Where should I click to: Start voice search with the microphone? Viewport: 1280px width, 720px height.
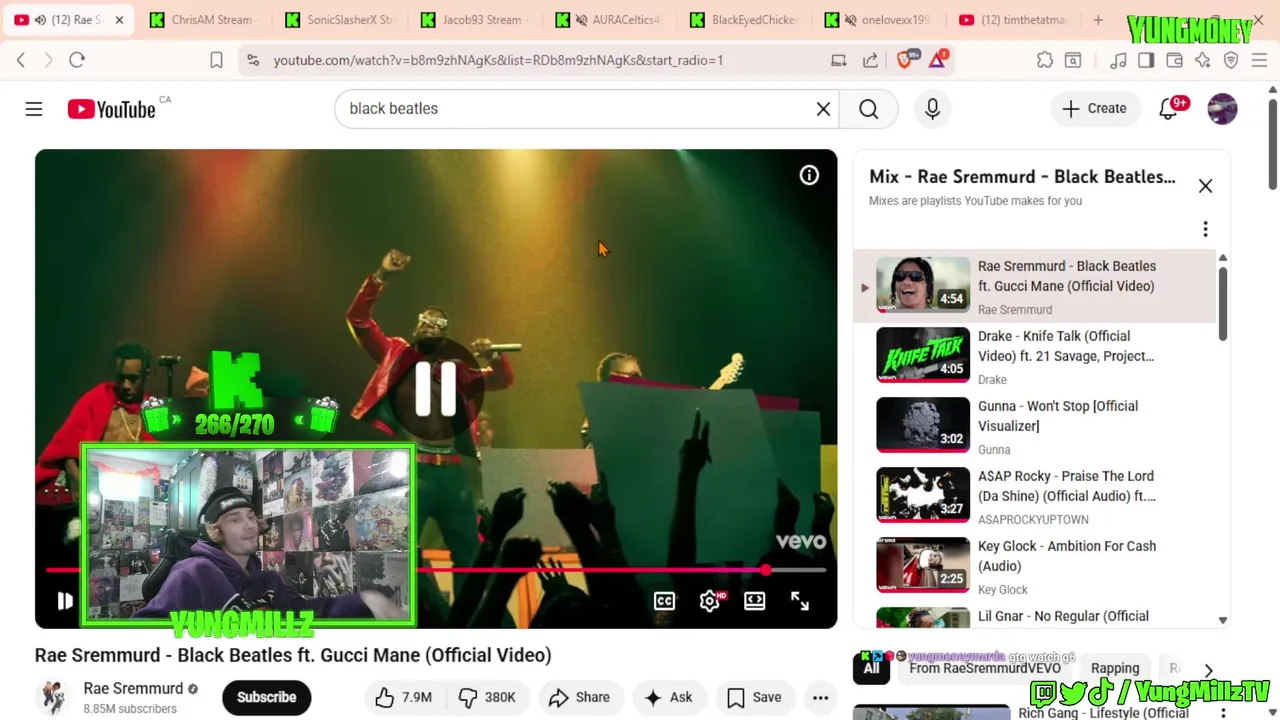(932, 109)
